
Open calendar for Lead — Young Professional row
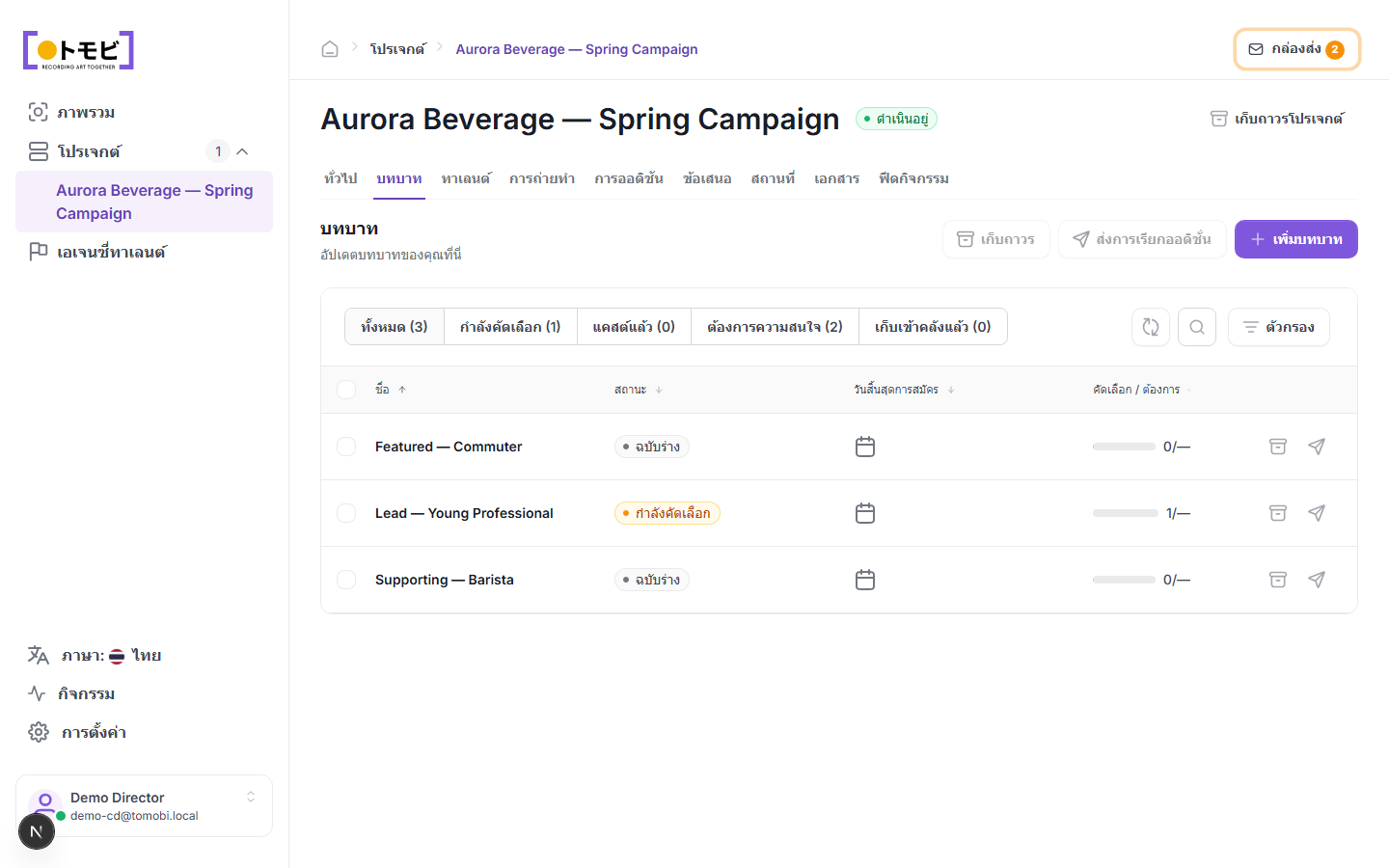click(x=865, y=513)
